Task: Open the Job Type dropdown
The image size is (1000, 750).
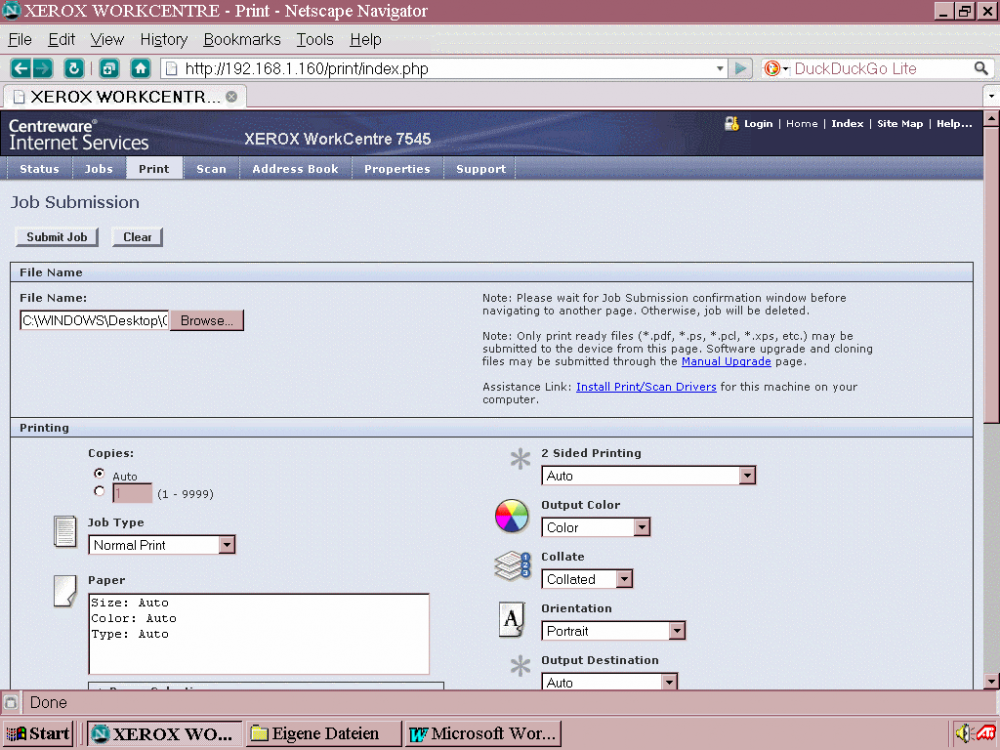Action: tap(228, 545)
